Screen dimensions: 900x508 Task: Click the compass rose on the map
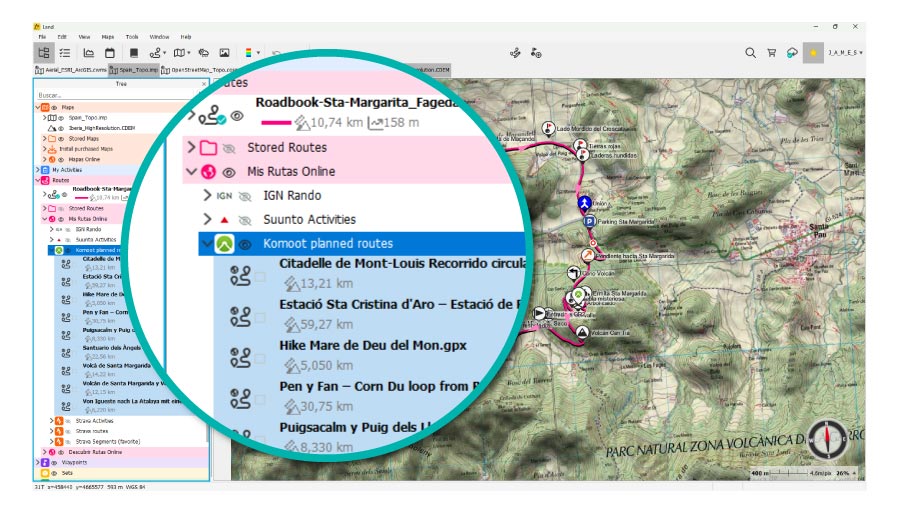click(x=827, y=440)
